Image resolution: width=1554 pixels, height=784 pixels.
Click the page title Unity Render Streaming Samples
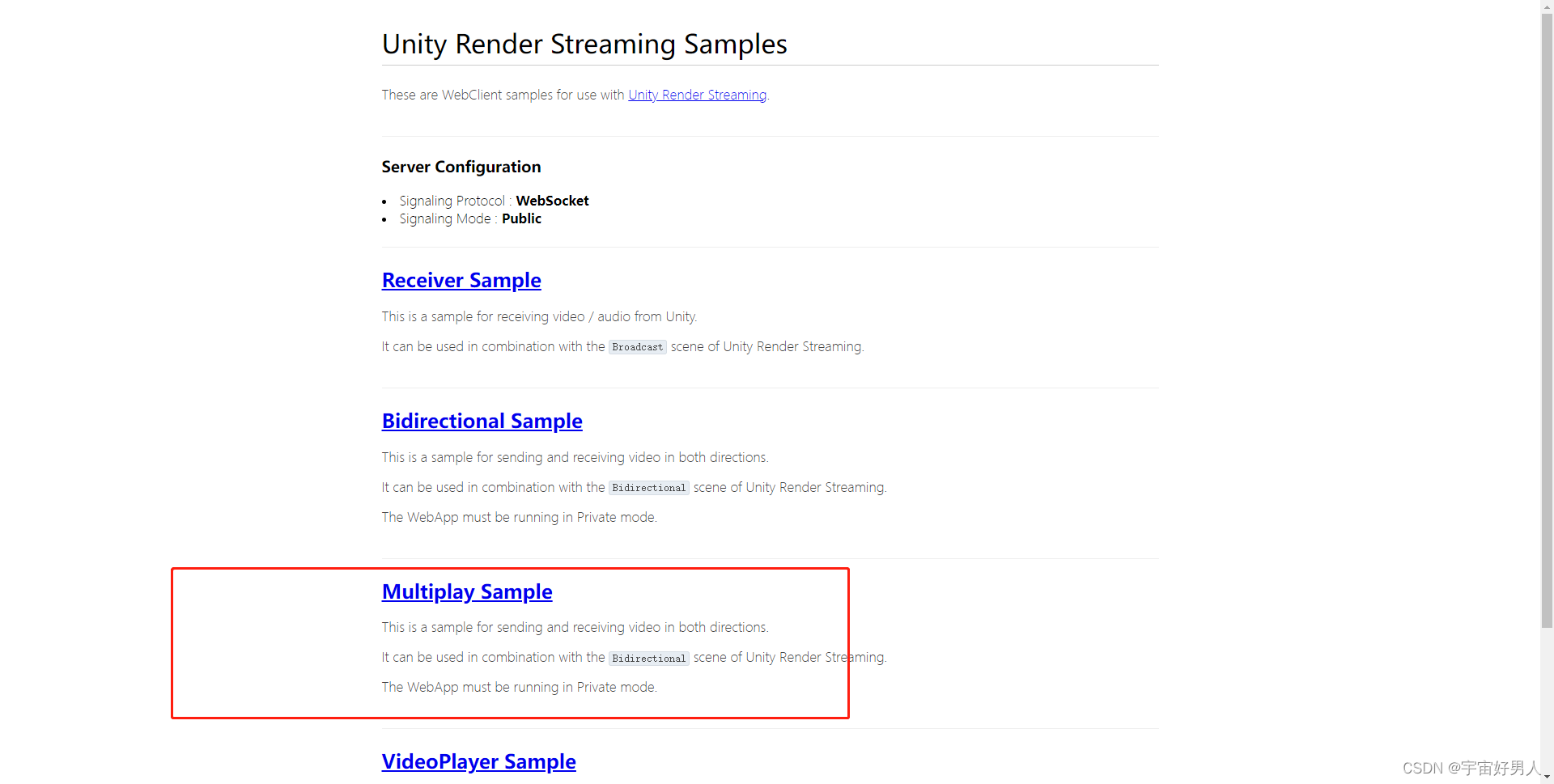click(x=584, y=44)
